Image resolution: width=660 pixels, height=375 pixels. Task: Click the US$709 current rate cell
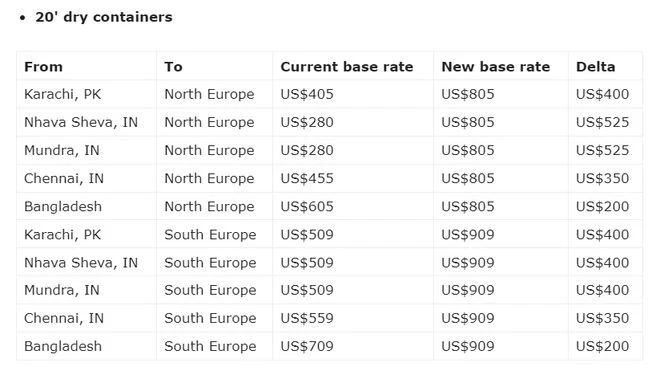point(307,346)
